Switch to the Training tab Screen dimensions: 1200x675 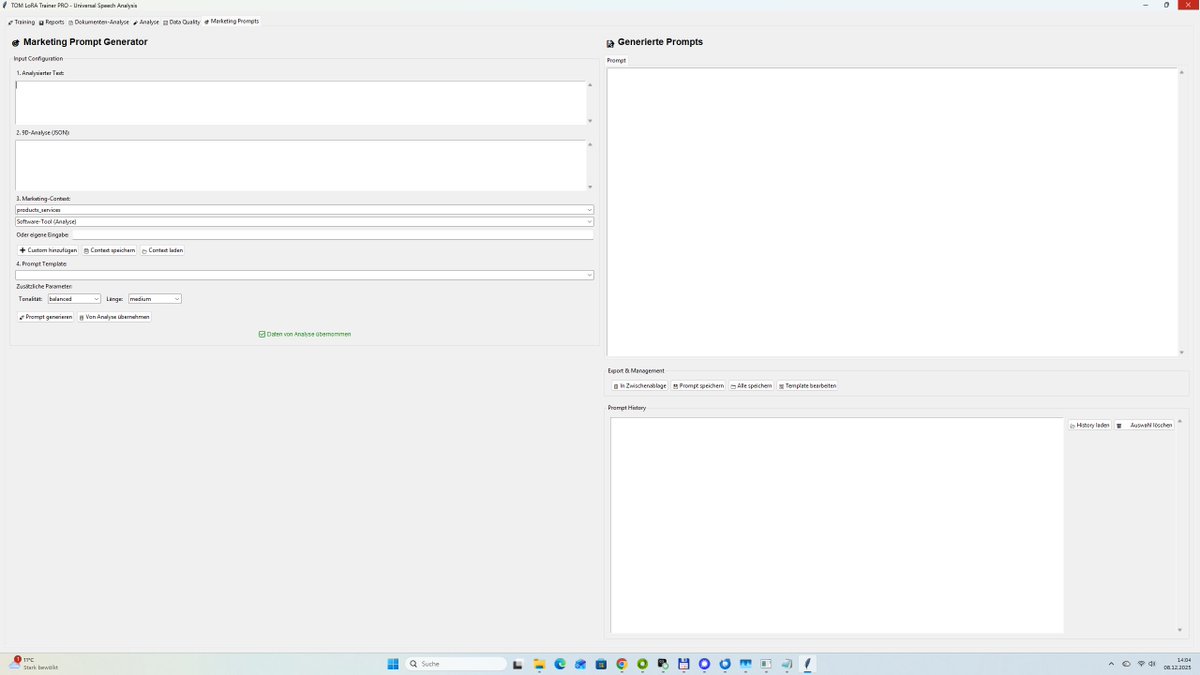tap(21, 21)
